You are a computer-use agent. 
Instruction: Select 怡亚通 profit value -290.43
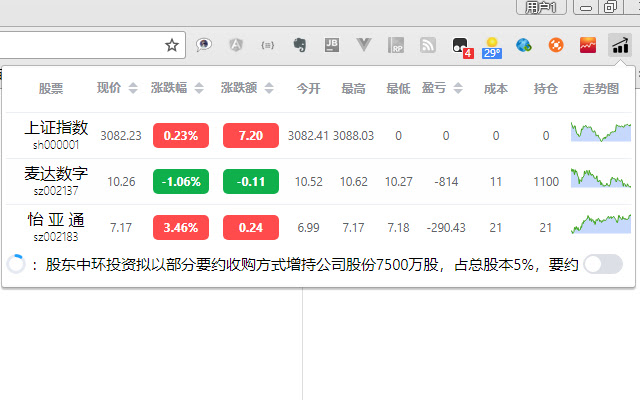[446, 228]
